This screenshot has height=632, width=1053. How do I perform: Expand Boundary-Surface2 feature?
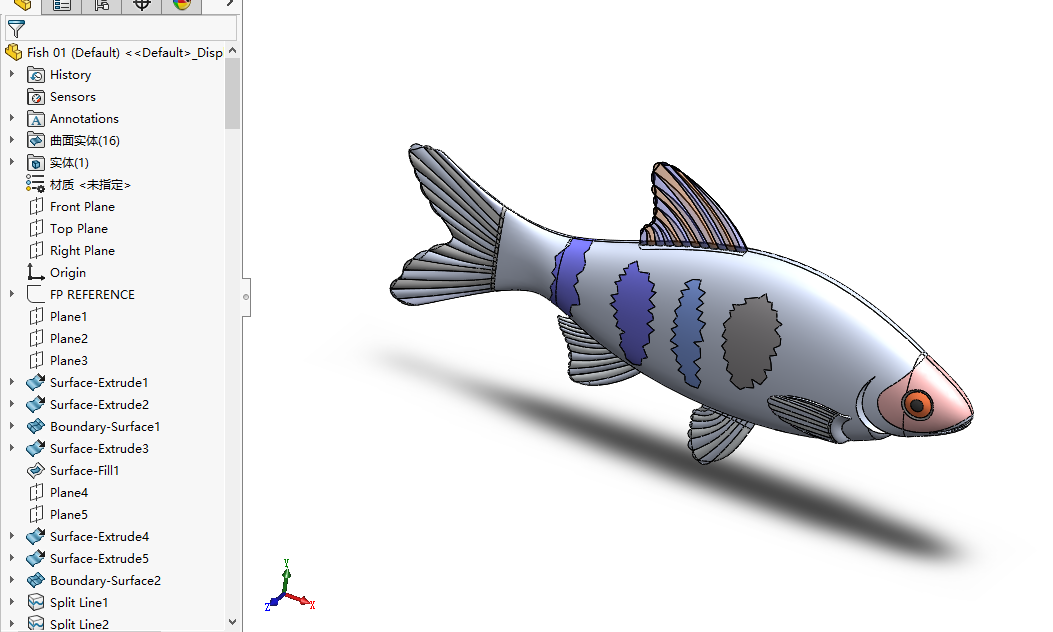point(11,580)
